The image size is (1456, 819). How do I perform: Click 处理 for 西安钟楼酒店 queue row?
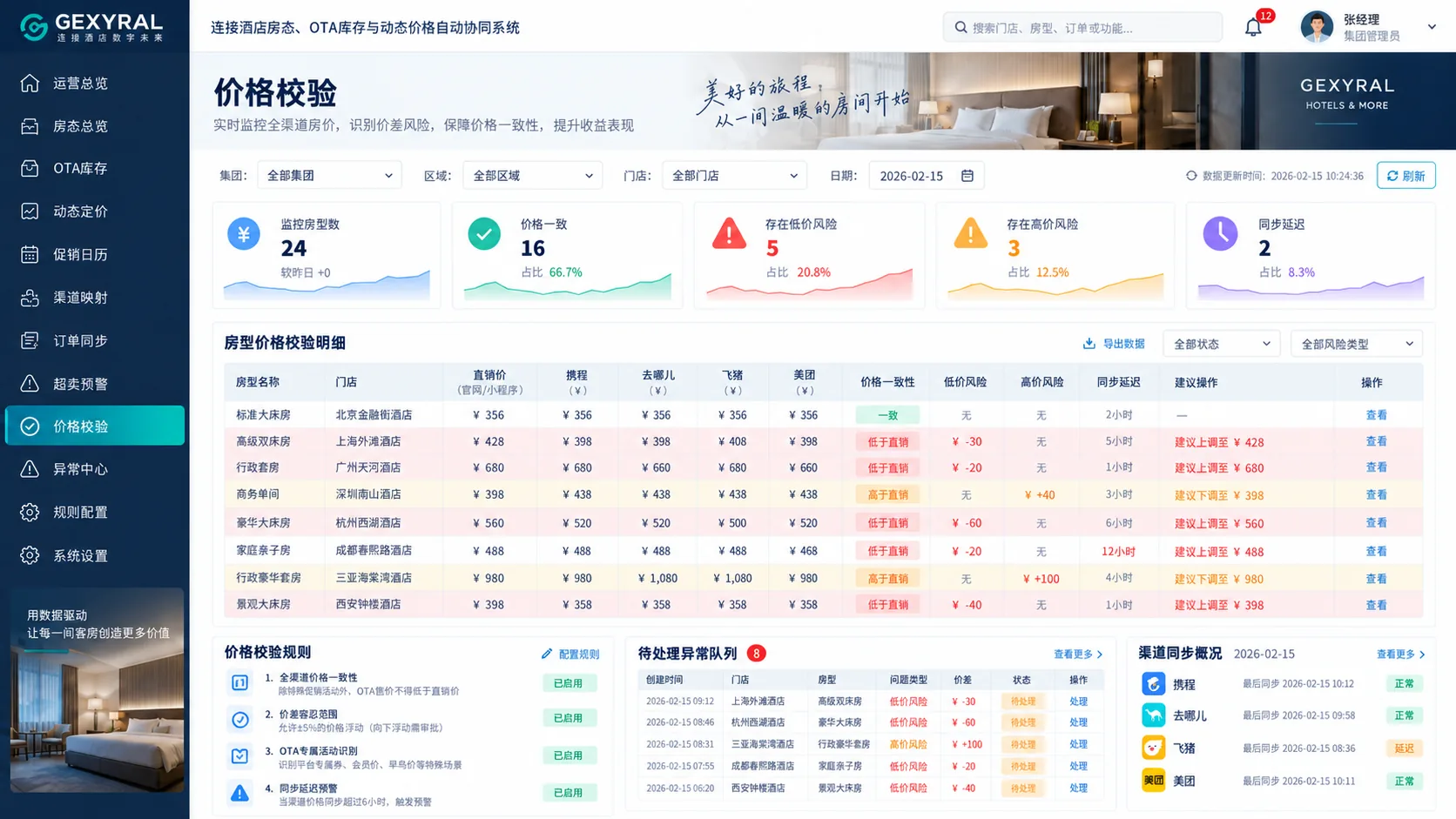pyautogui.click(x=1078, y=789)
